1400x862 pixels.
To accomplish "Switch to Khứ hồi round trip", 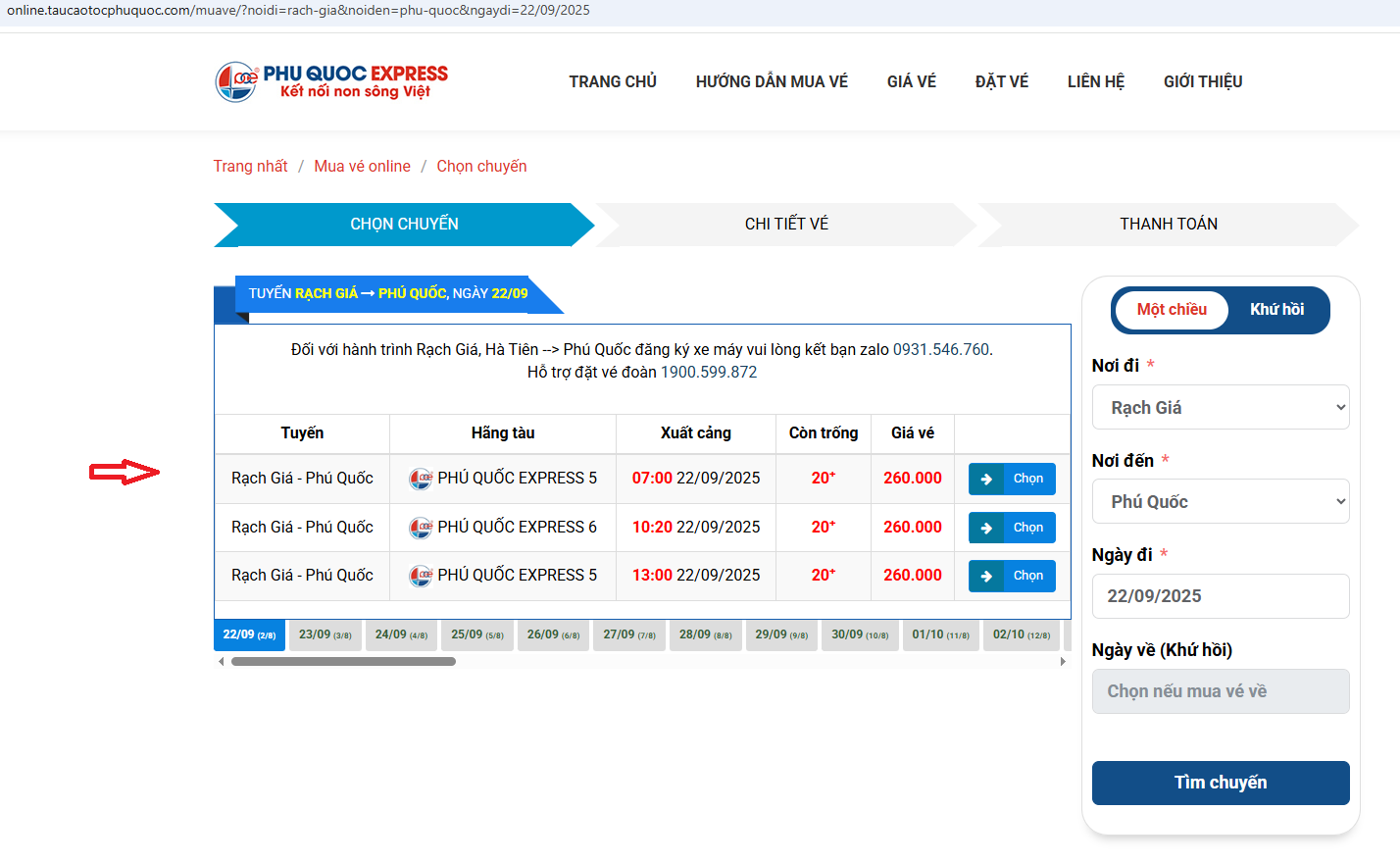I will [x=1276, y=310].
